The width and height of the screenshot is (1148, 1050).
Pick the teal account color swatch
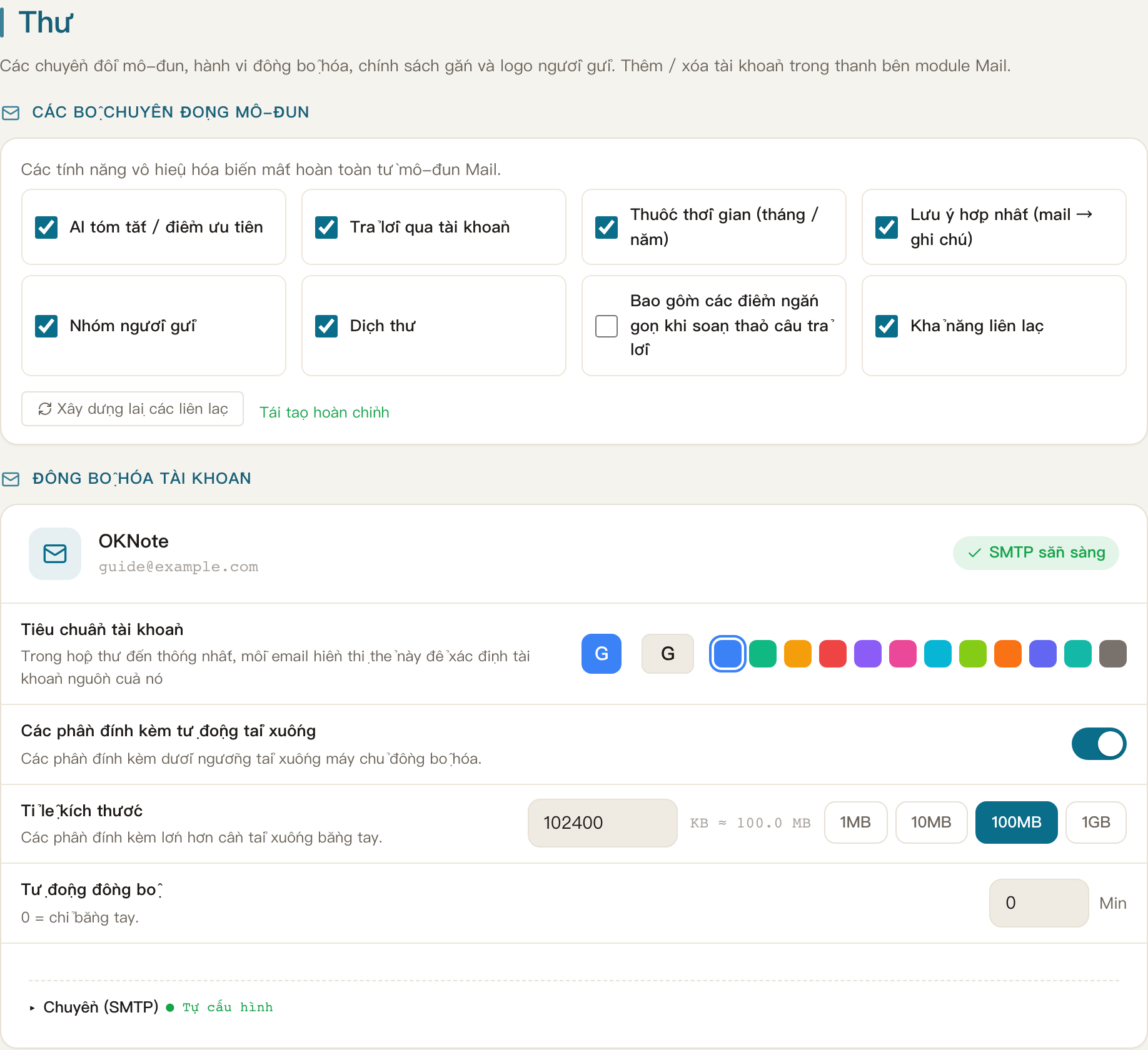coord(1078,654)
